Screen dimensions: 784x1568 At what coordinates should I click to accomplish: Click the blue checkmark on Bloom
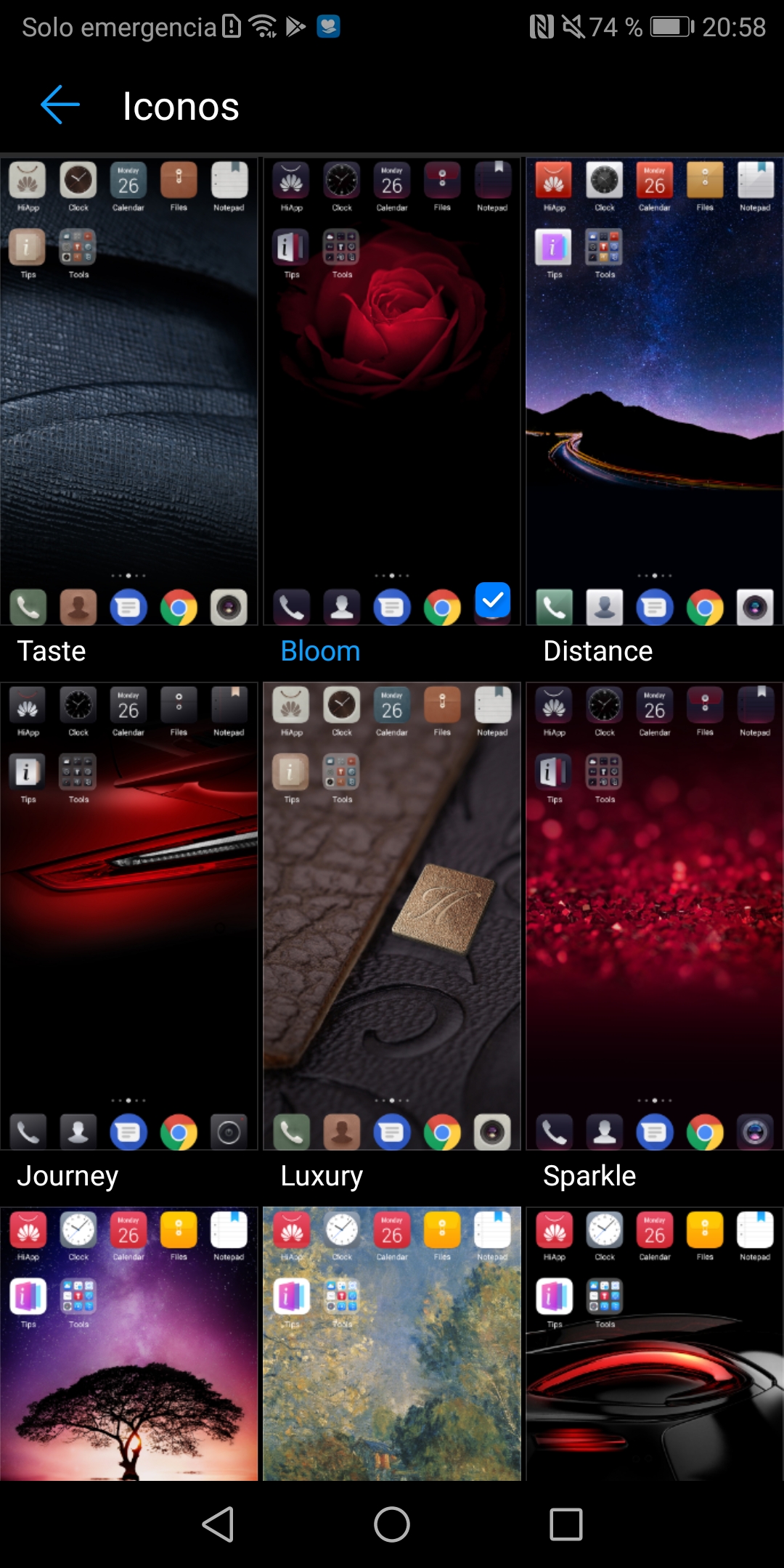[493, 600]
